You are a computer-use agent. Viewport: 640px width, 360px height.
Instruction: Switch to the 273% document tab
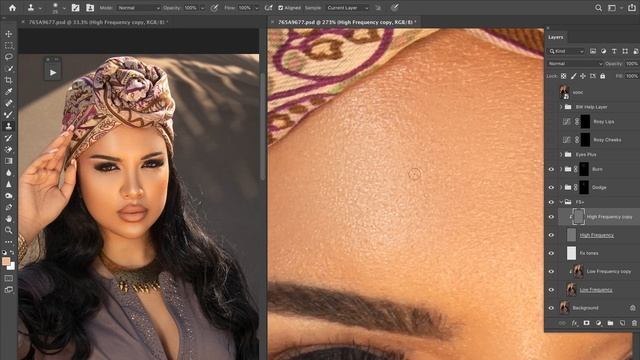tap(347, 22)
